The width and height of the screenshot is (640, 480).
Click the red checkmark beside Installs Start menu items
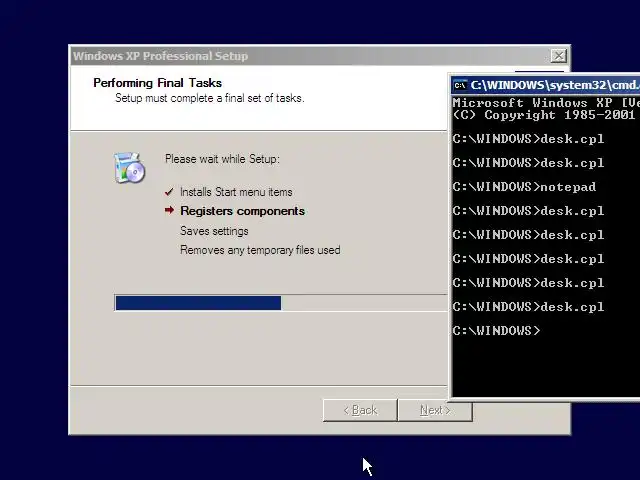169,192
